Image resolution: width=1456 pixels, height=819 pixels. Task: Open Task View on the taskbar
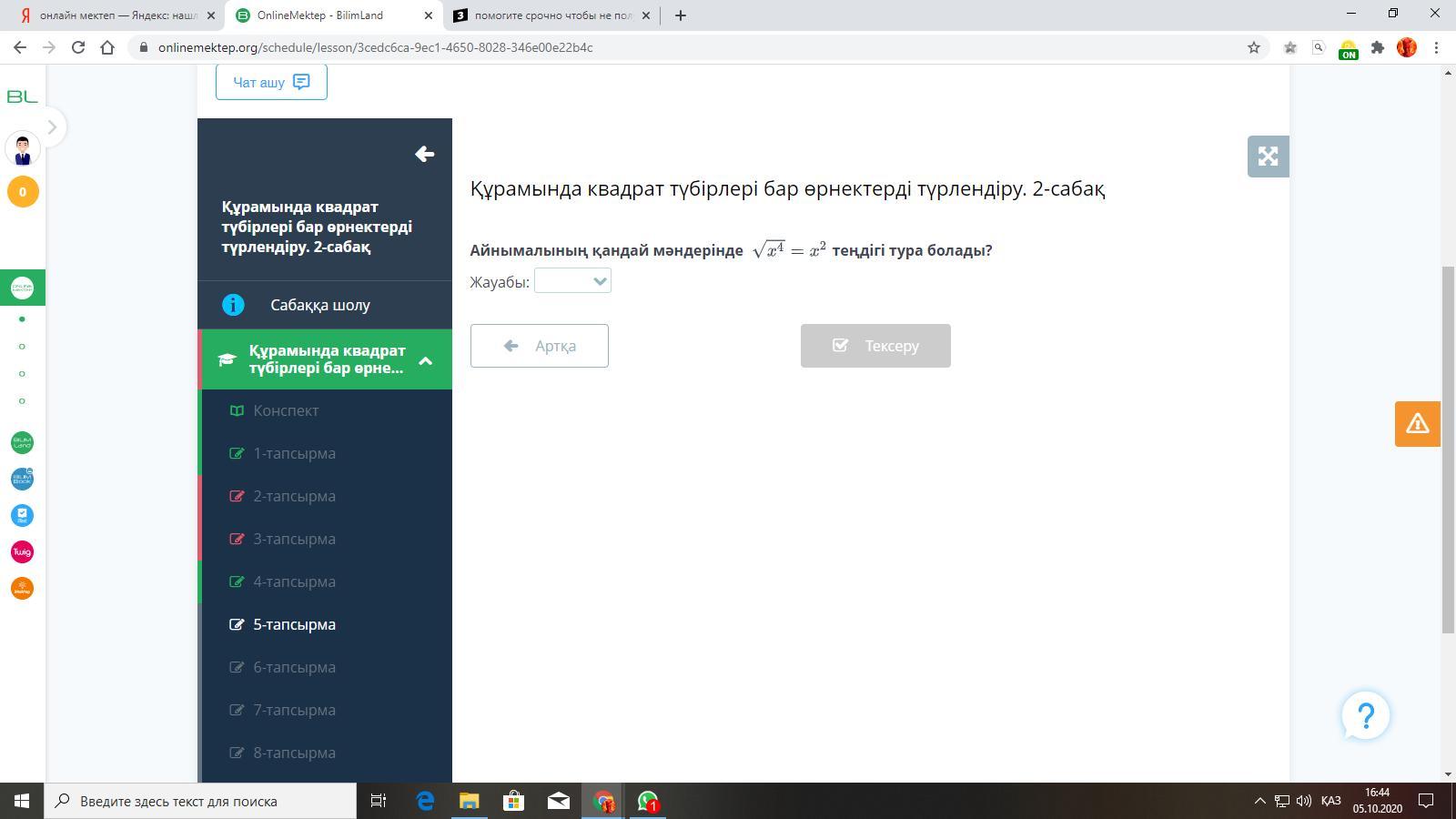tap(379, 801)
